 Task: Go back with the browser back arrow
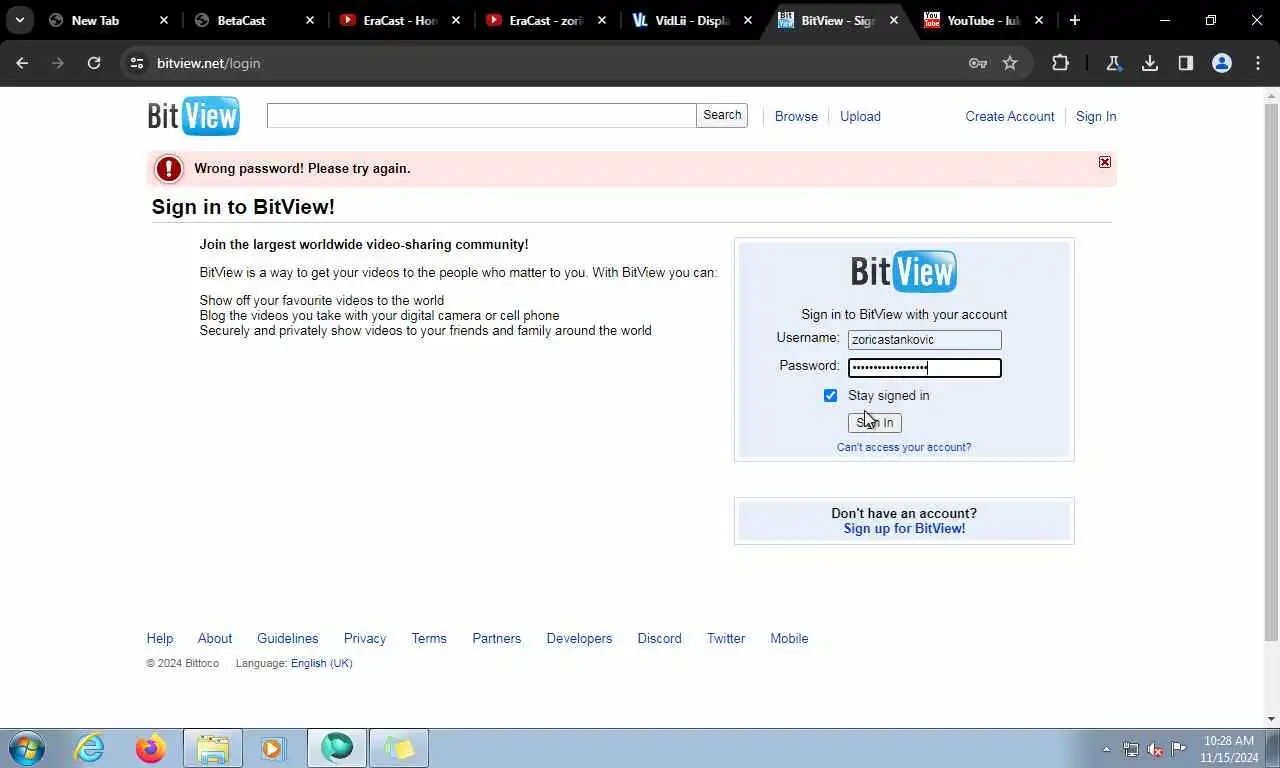coord(22,63)
